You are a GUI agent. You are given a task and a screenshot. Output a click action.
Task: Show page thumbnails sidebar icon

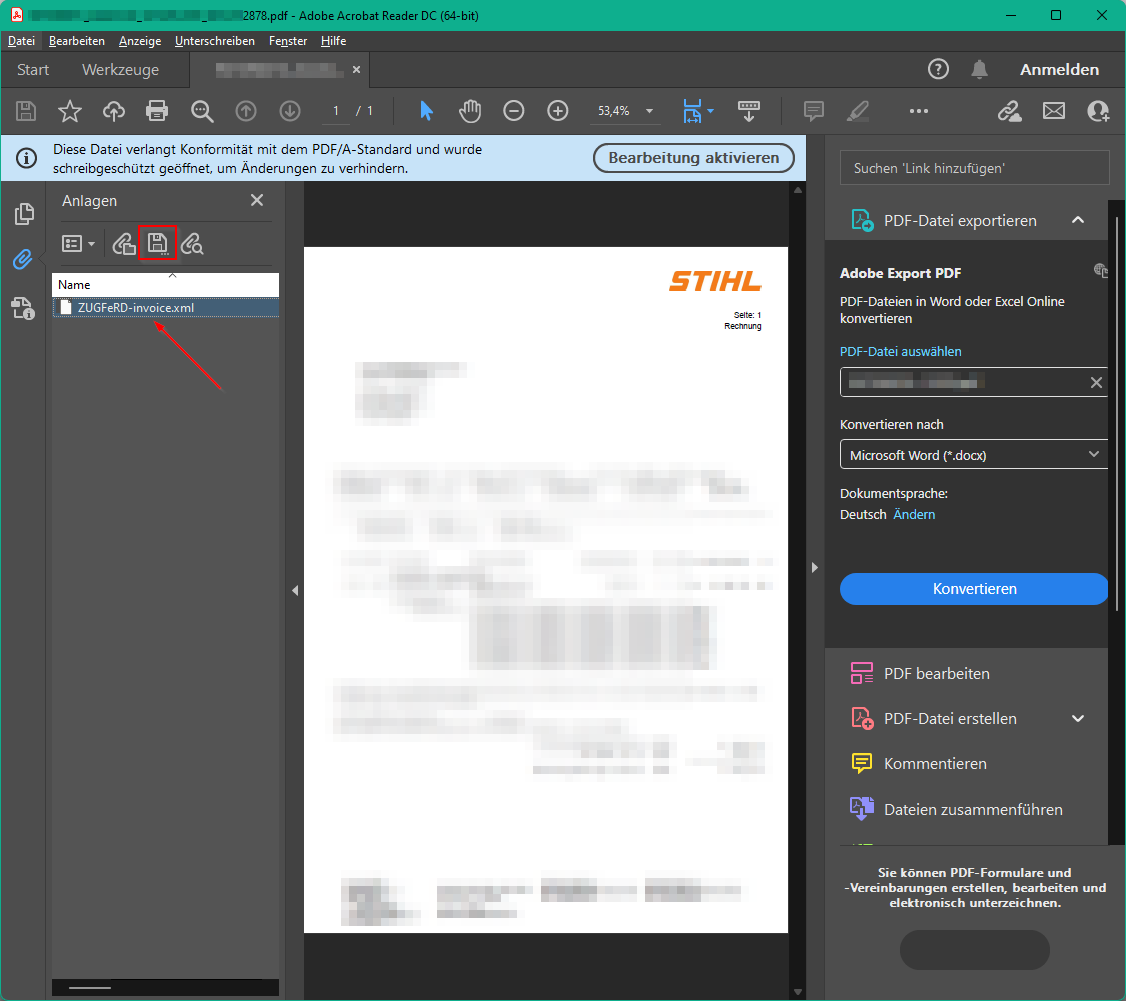click(24, 213)
